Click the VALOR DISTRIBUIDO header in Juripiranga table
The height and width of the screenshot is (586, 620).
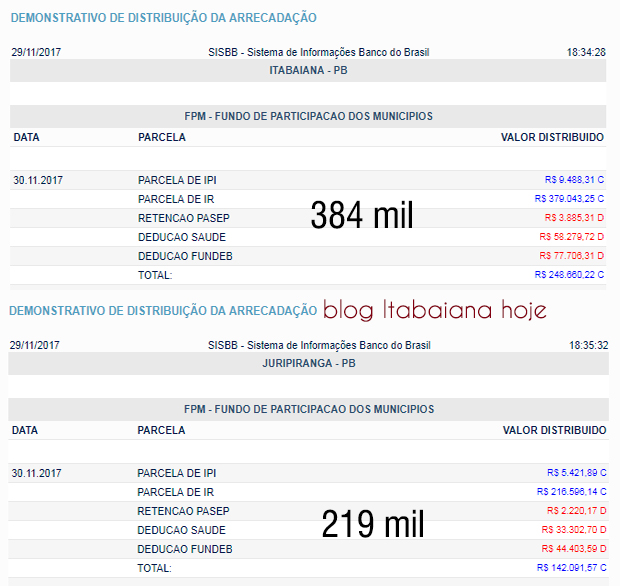[554, 431]
